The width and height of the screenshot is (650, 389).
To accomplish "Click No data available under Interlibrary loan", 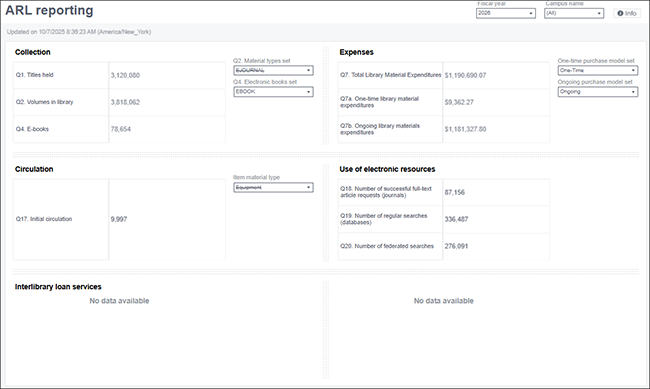I will pos(119,301).
